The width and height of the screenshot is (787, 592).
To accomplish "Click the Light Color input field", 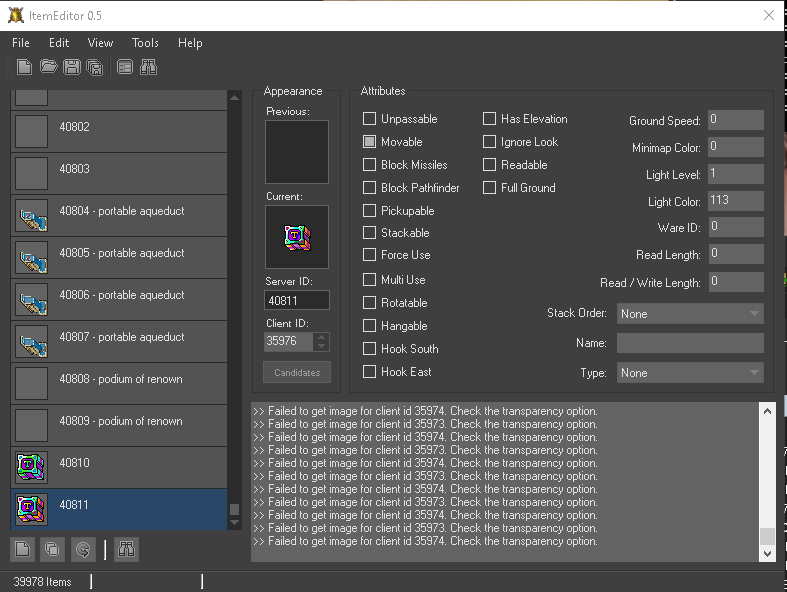I will pyautogui.click(x=736, y=201).
